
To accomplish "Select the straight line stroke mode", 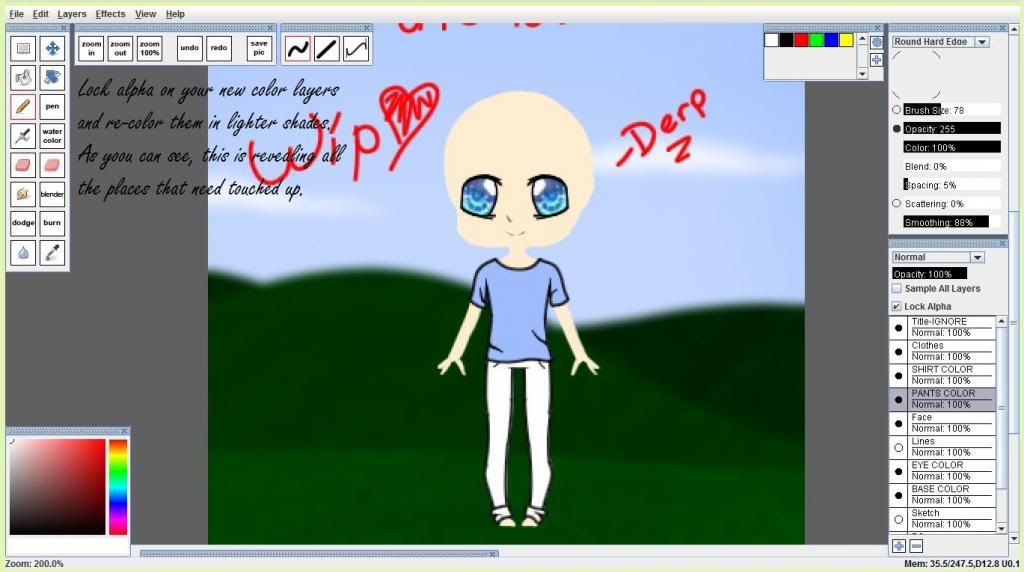I will tap(327, 48).
